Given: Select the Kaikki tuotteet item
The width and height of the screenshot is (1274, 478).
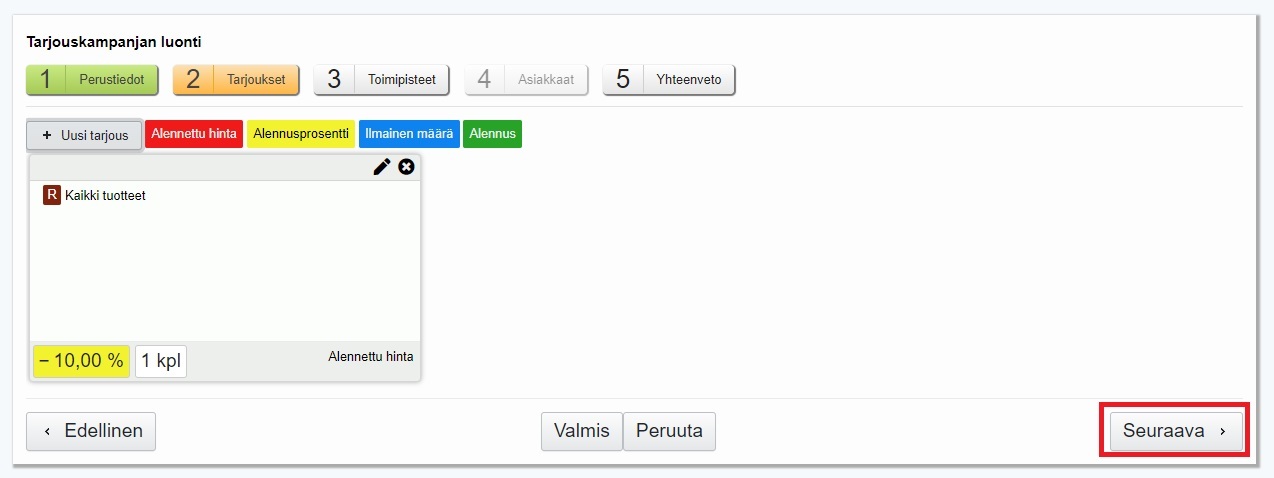Looking at the screenshot, I should tap(105, 196).
